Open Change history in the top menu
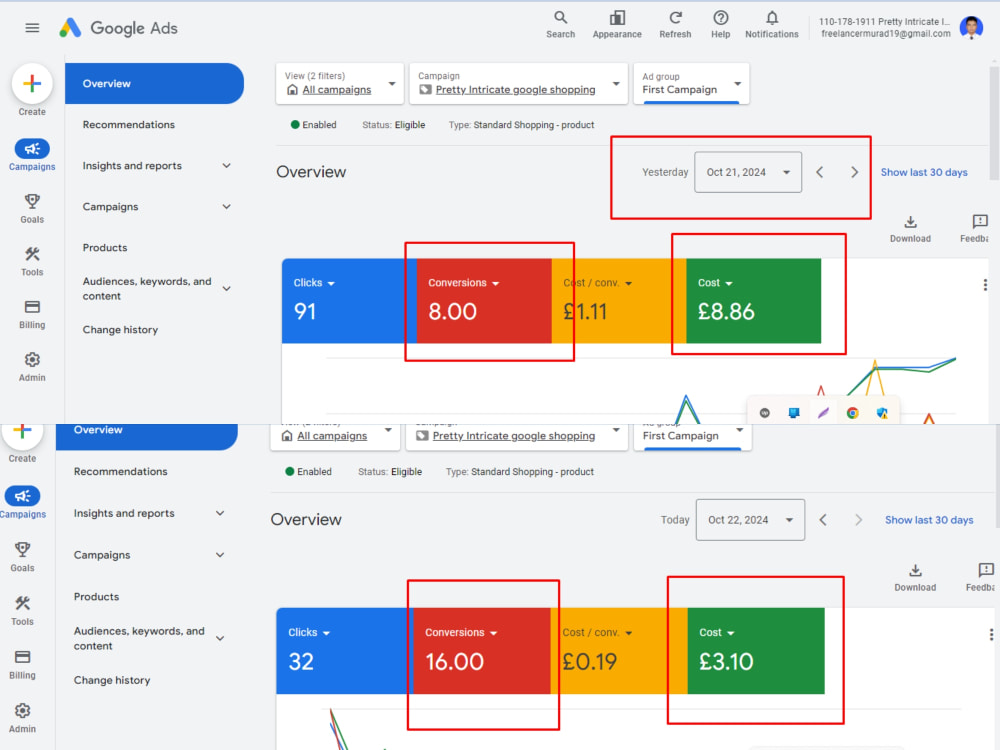This screenshot has width=1000, height=750. coord(121,330)
